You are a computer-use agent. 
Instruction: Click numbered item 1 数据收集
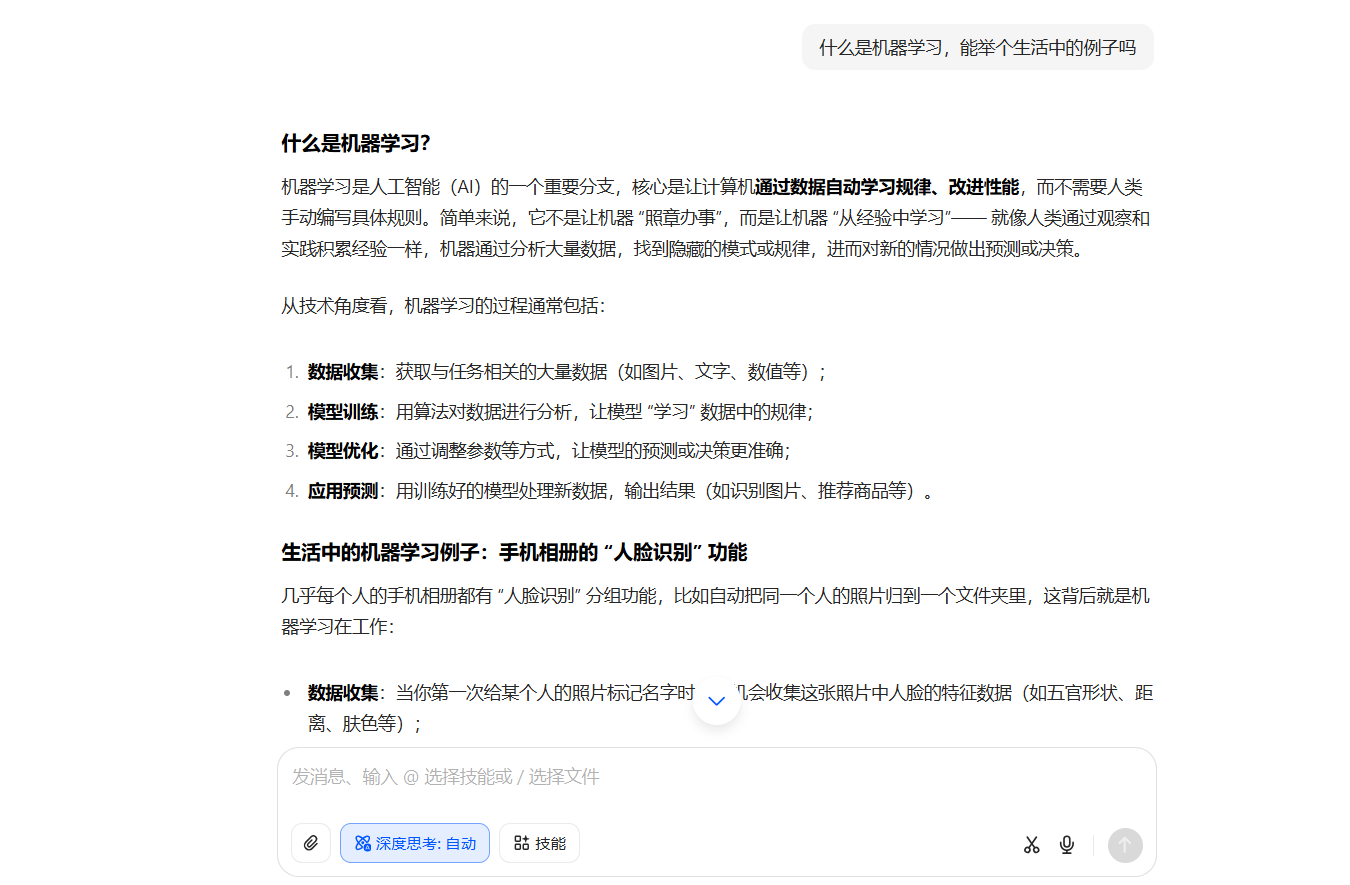343,372
